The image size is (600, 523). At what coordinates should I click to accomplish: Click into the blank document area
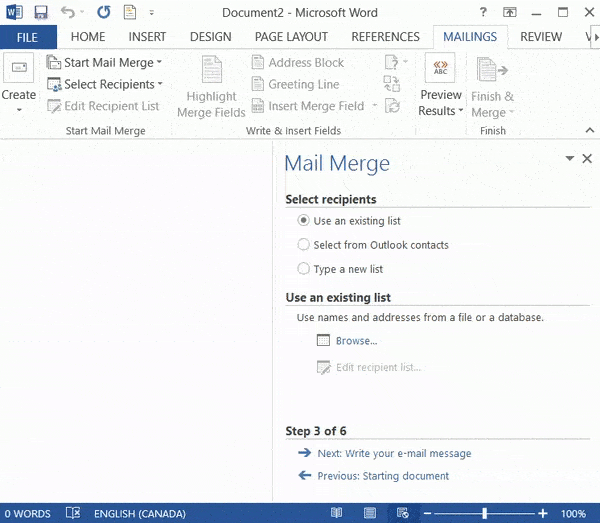136,321
